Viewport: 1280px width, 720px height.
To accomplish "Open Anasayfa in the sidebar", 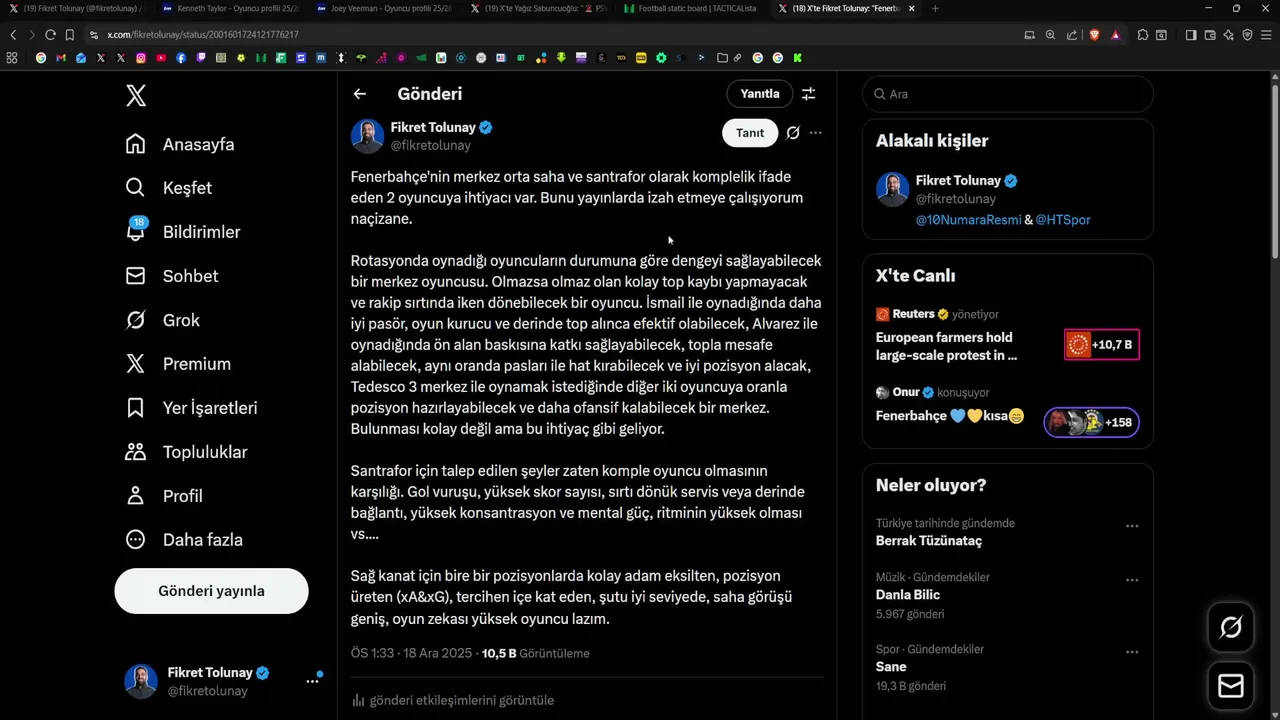I will point(180,144).
